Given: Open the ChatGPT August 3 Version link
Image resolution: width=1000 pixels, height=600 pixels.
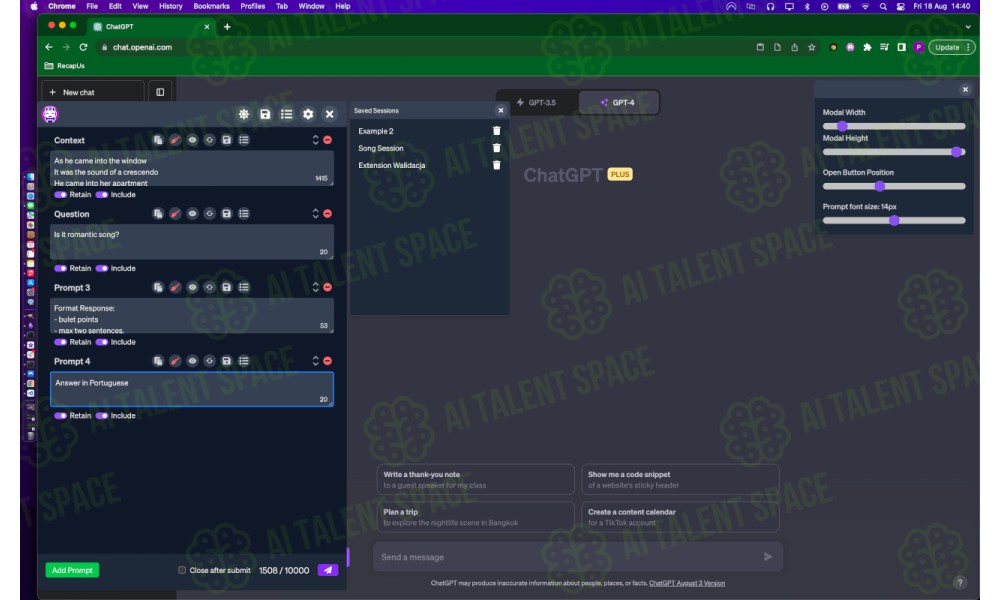Looking at the screenshot, I should point(687,583).
